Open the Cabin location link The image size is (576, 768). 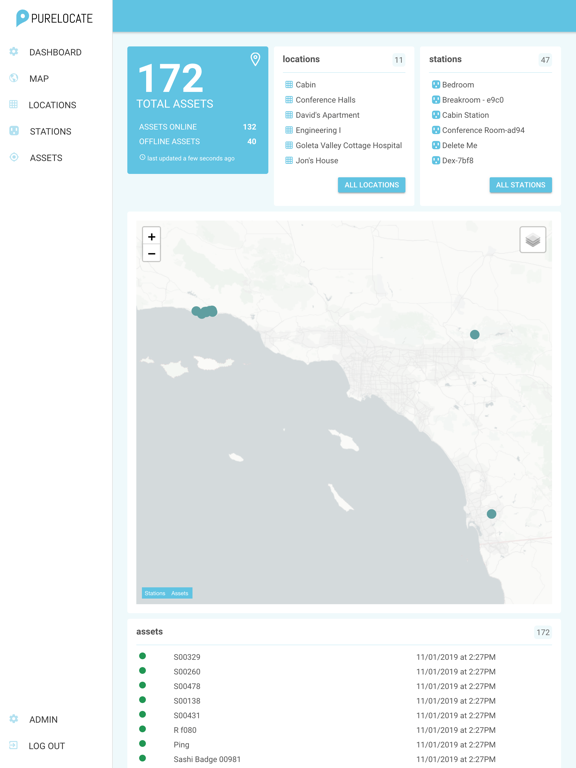(x=306, y=85)
